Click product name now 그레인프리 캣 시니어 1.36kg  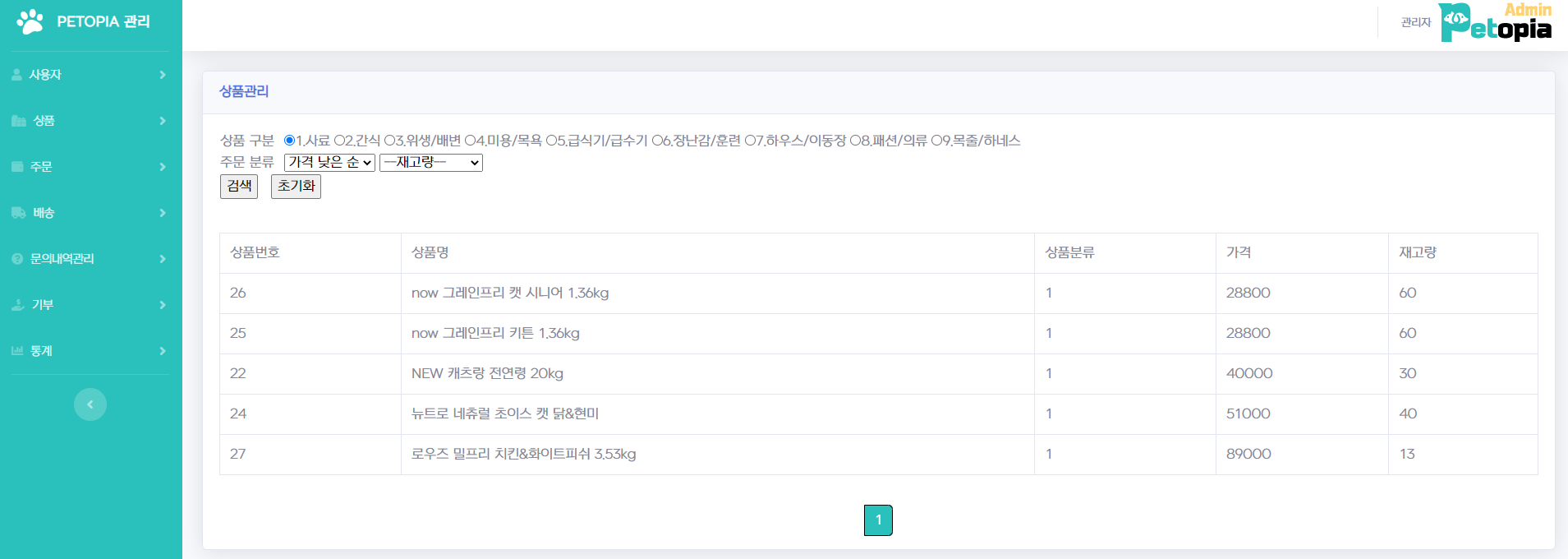(510, 293)
